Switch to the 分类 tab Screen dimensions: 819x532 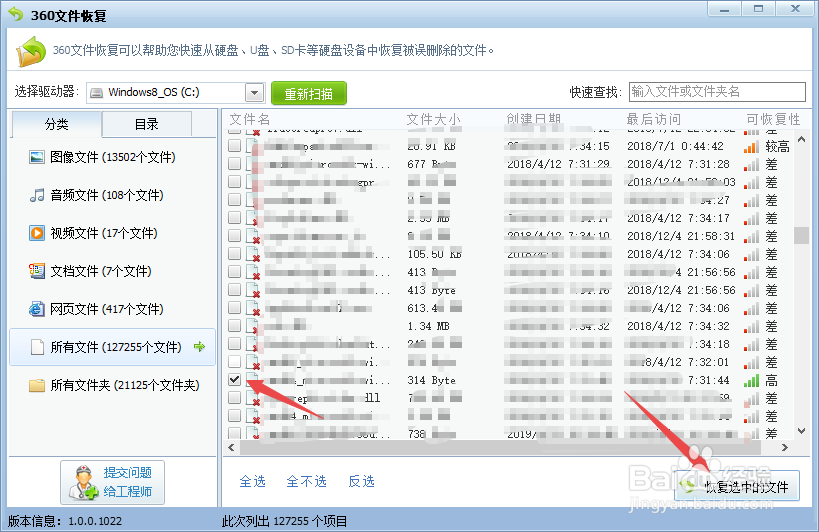click(56, 124)
